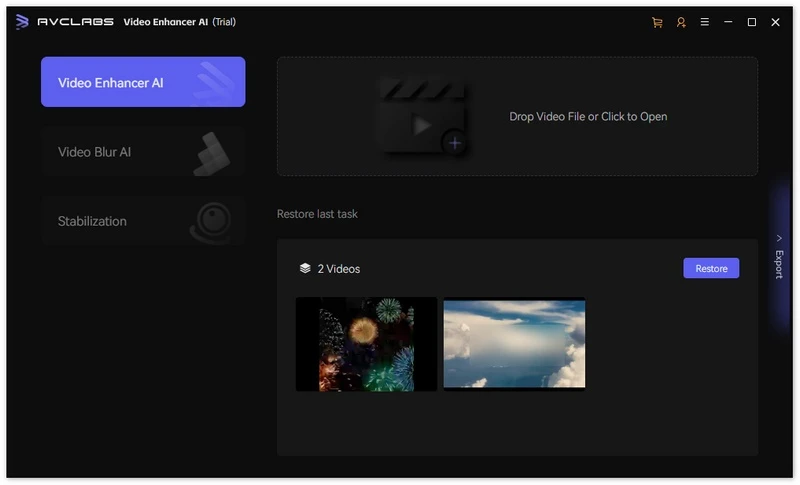
Task: Click the Restore last task label
Action: (317, 214)
